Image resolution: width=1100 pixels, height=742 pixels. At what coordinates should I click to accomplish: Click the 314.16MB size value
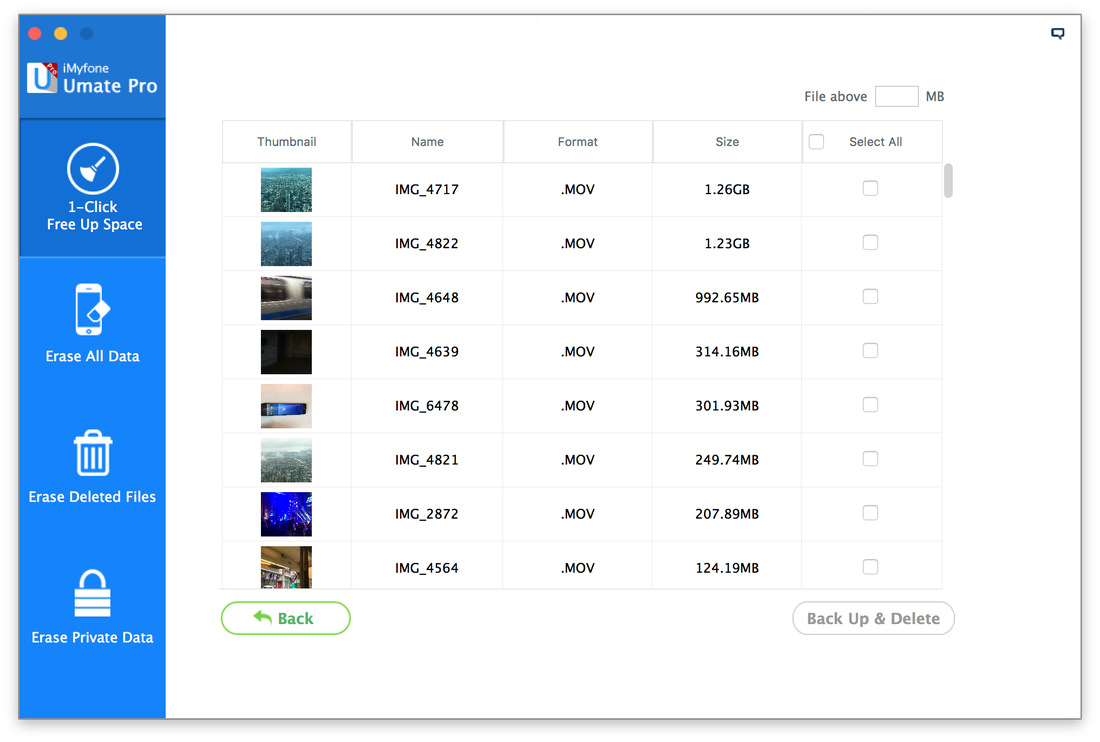[727, 351]
